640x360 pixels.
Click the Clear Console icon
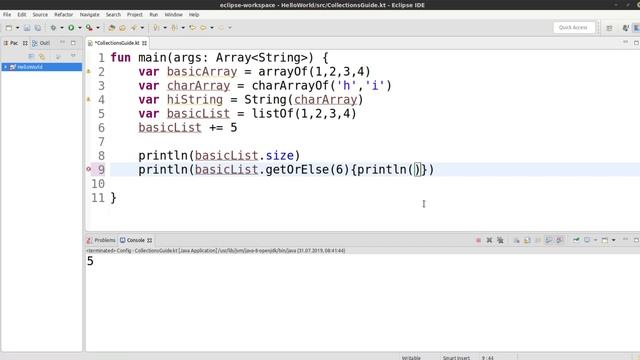tap(516, 240)
